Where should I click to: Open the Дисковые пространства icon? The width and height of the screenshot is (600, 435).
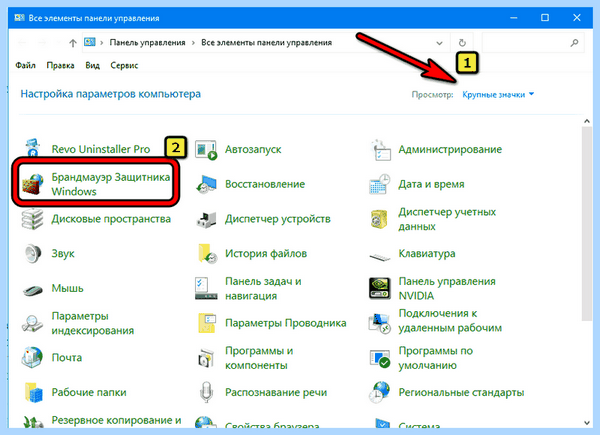pos(33,219)
